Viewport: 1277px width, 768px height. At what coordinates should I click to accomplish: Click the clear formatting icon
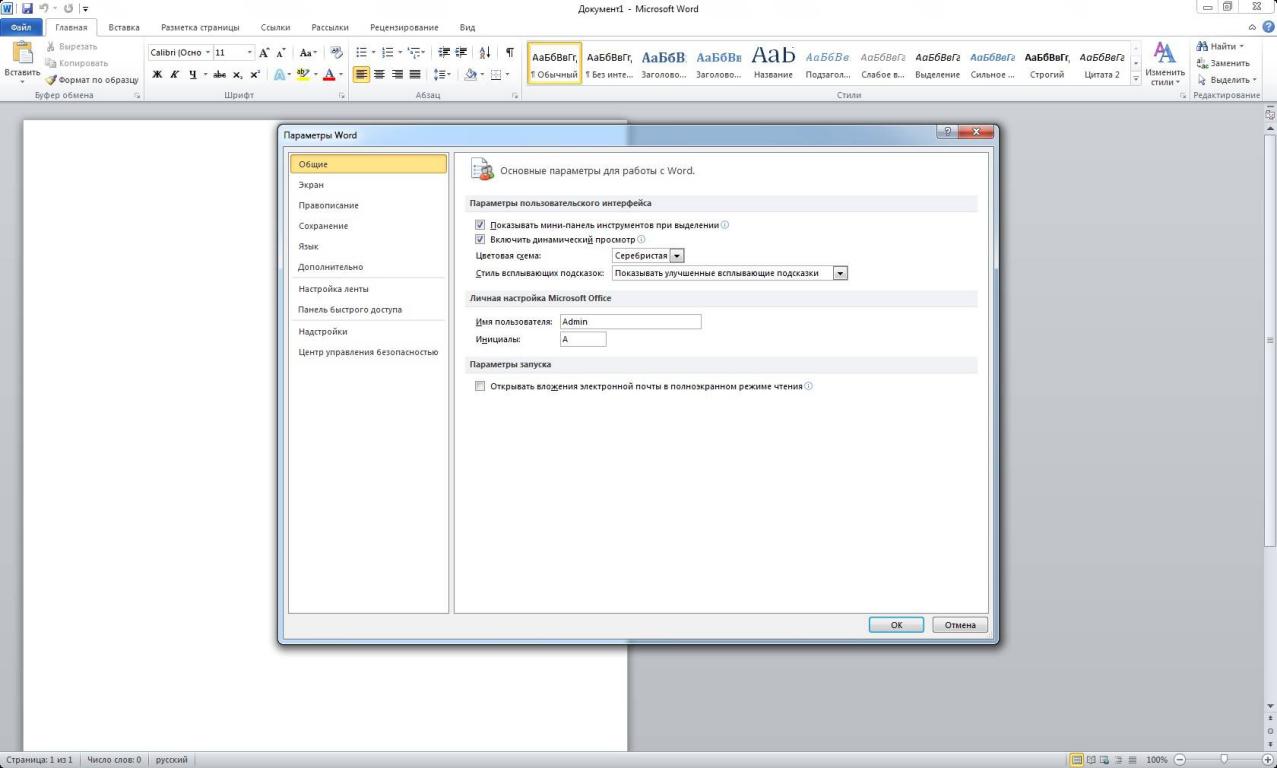pyautogui.click(x=336, y=52)
